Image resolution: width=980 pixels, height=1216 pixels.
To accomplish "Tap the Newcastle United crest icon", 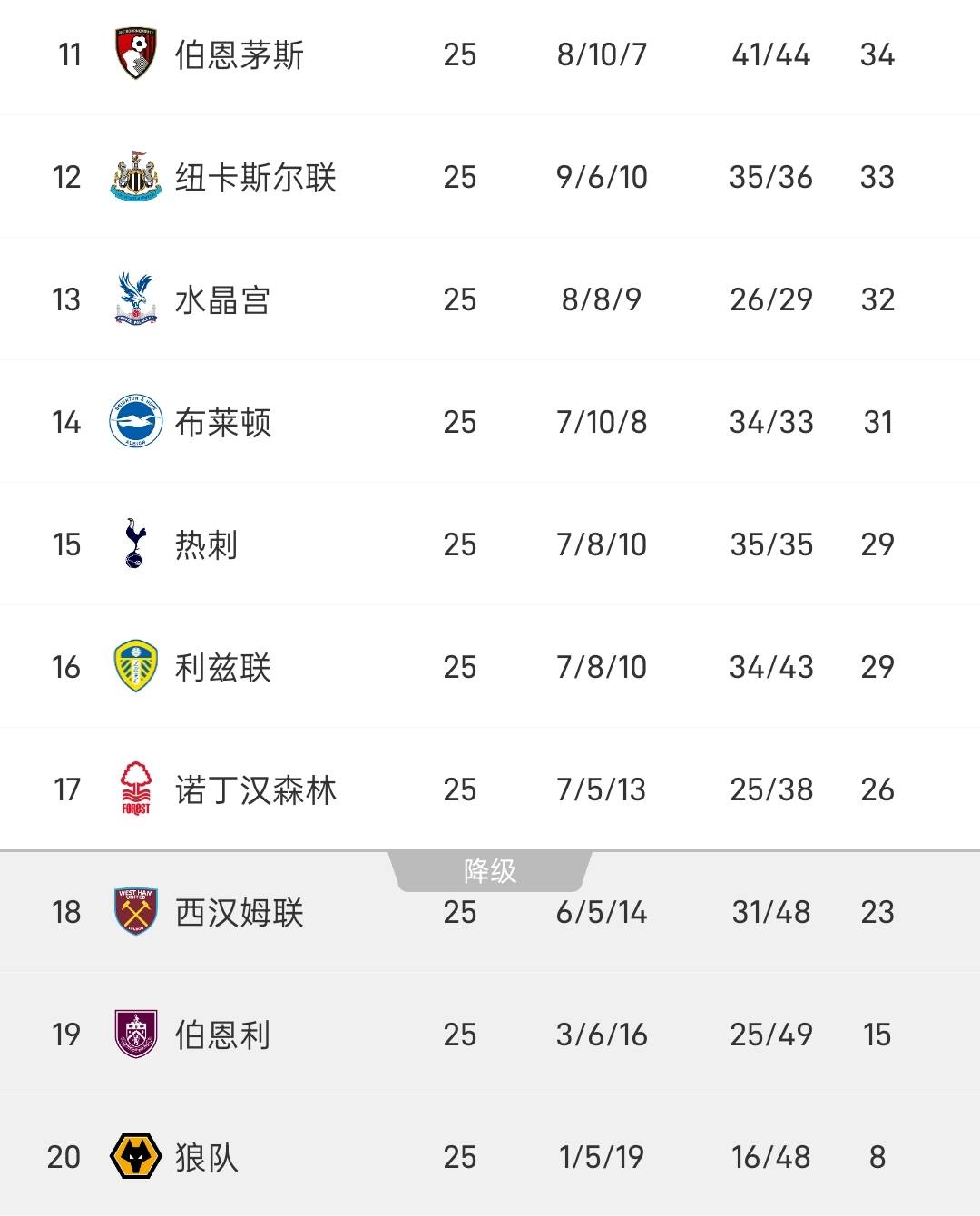I will (136, 177).
